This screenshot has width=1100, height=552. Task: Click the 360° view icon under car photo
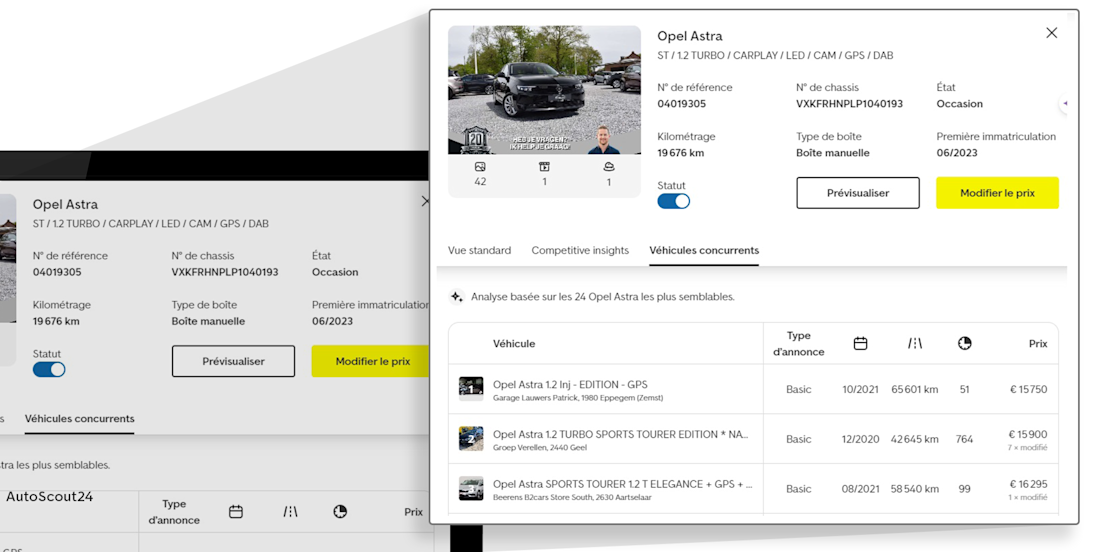pyautogui.click(x=609, y=167)
